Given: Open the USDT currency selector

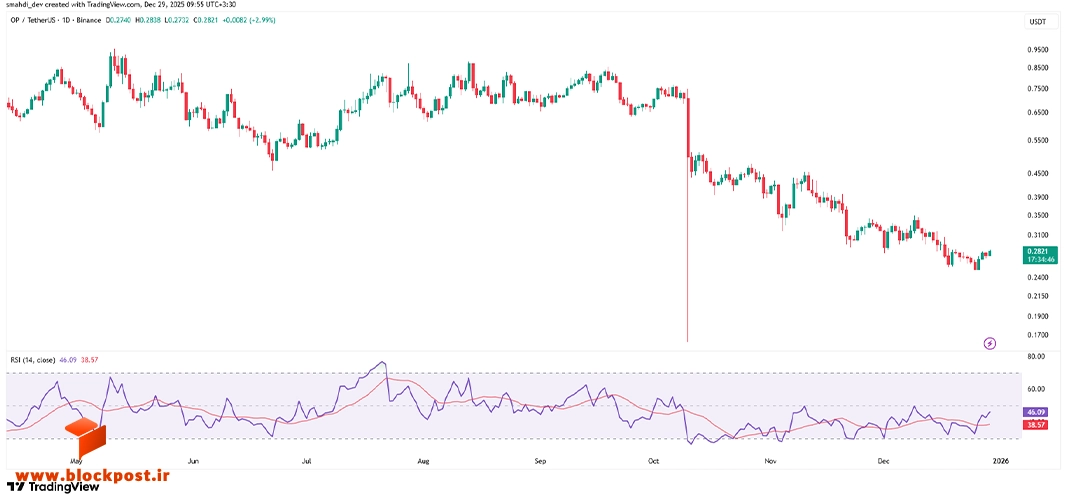Looking at the screenshot, I should (1037, 22).
